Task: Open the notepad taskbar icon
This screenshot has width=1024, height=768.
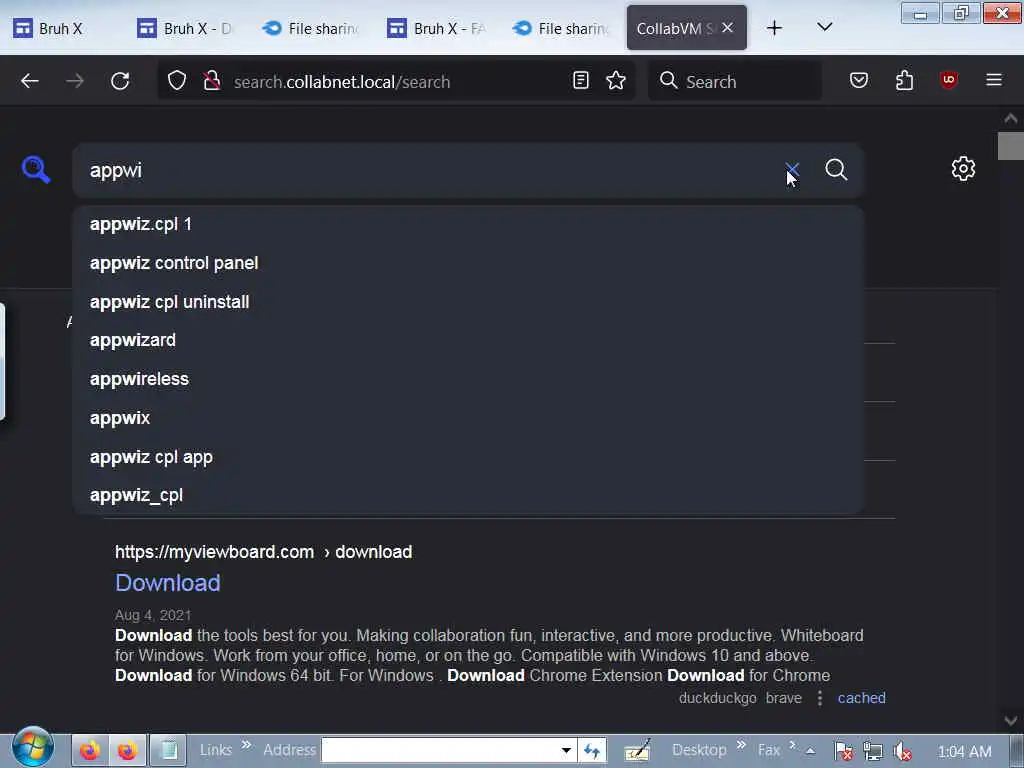Action: pyautogui.click(x=168, y=750)
